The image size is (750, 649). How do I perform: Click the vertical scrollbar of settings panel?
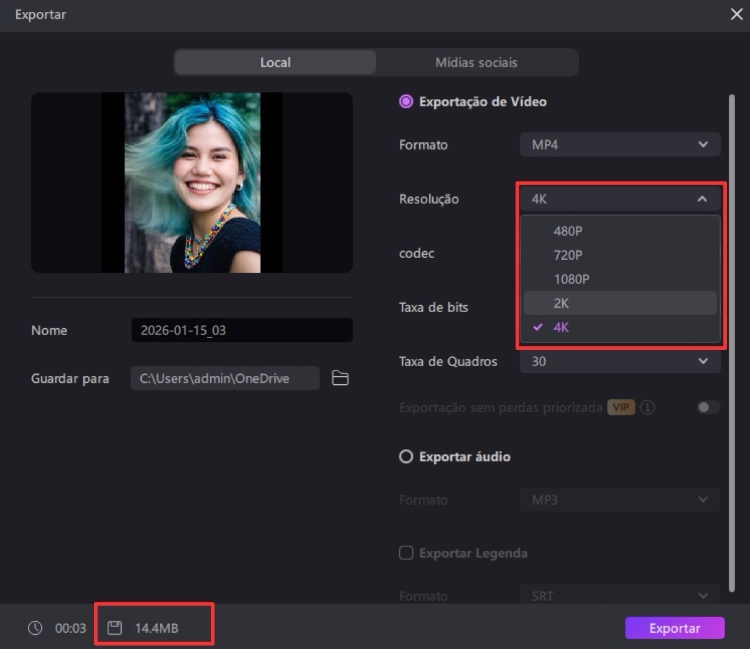pos(731,343)
